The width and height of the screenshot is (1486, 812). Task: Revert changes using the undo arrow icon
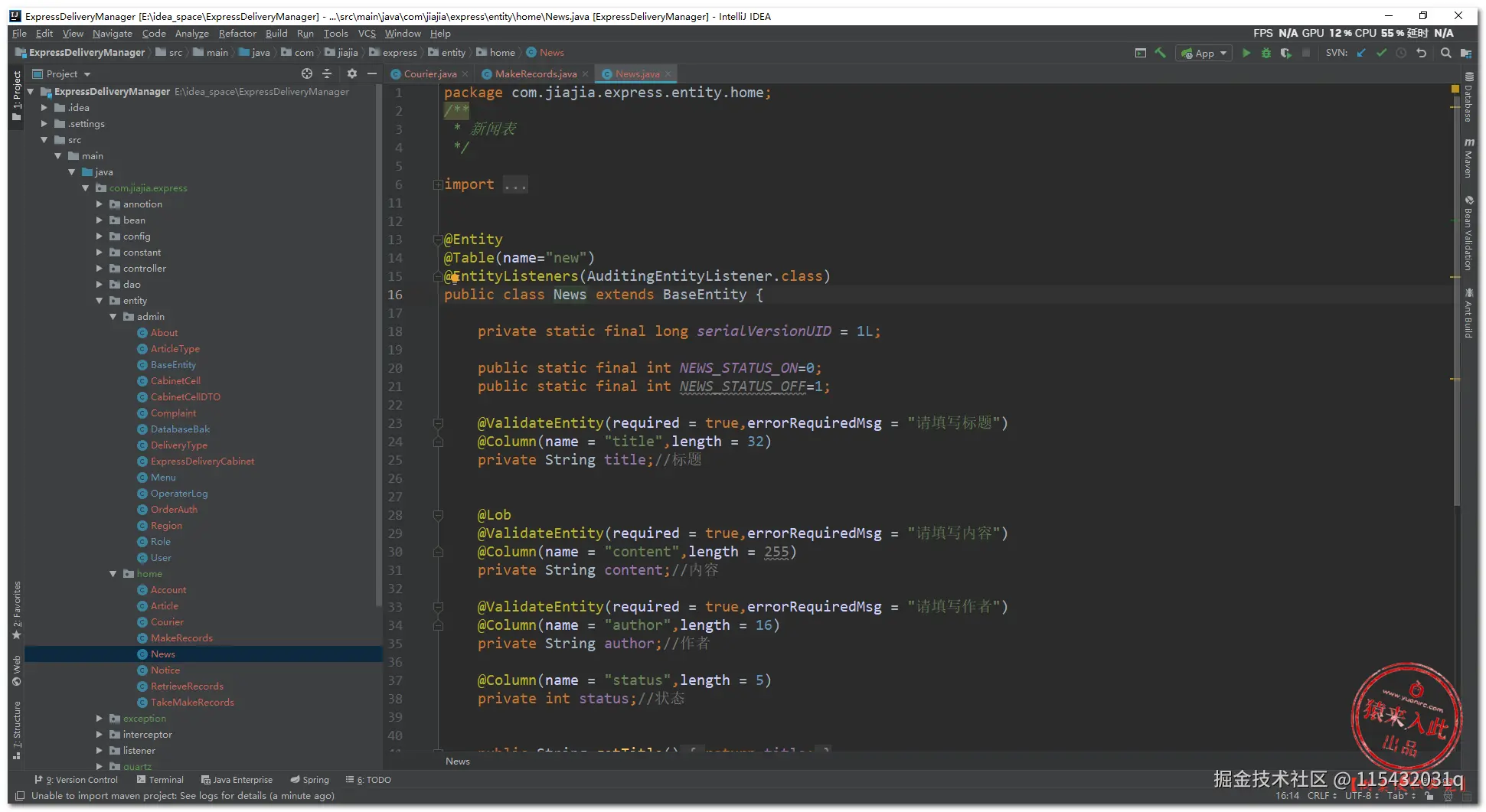pyautogui.click(x=1422, y=53)
